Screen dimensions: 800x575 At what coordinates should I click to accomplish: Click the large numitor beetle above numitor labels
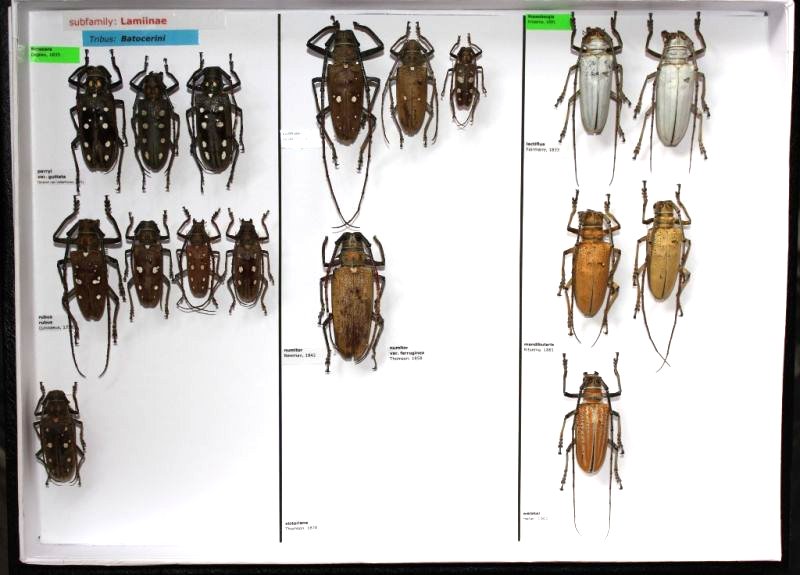pyautogui.click(x=351, y=297)
